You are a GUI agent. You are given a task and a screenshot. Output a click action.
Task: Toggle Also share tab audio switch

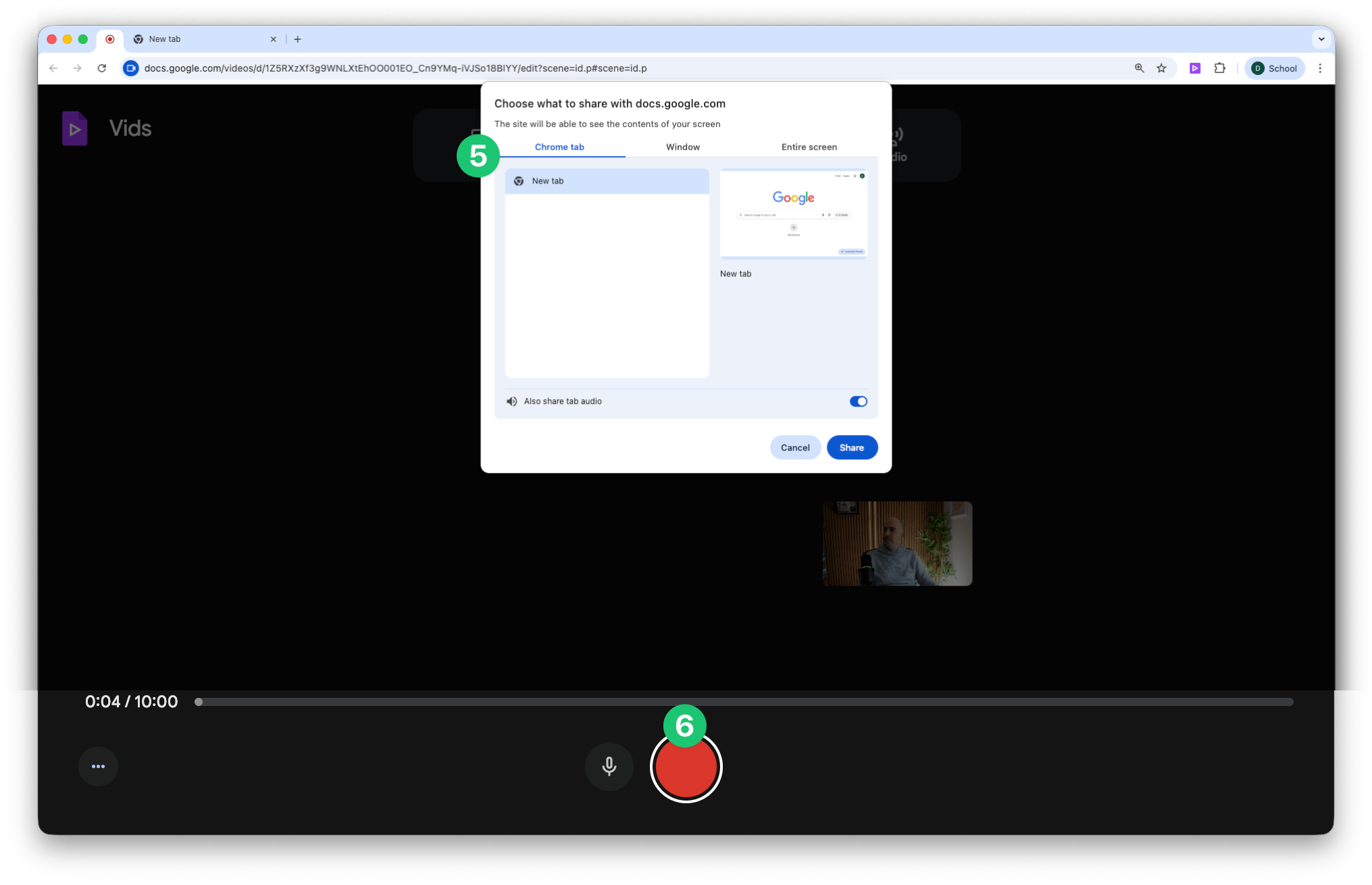coord(858,401)
